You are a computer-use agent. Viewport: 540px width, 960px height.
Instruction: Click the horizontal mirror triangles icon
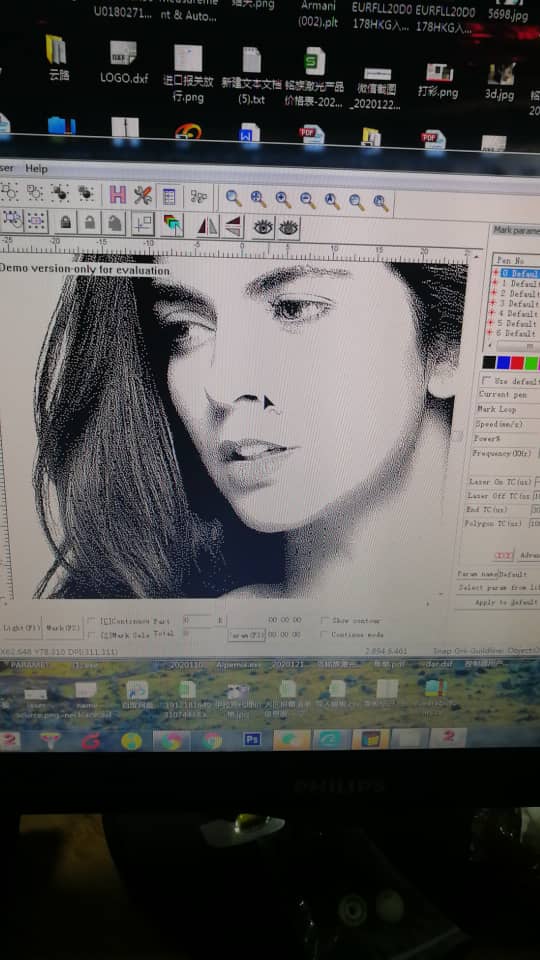[x=207, y=226]
